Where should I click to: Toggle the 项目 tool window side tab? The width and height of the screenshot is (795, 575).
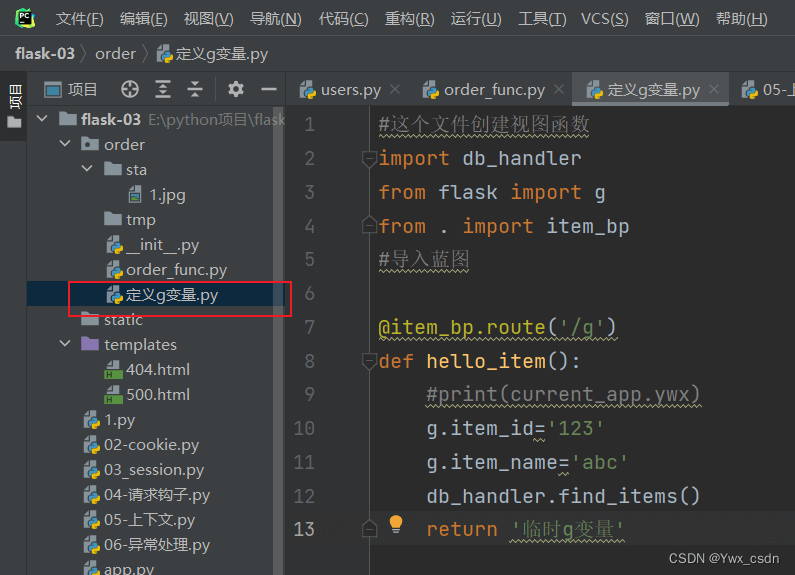click(x=14, y=97)
